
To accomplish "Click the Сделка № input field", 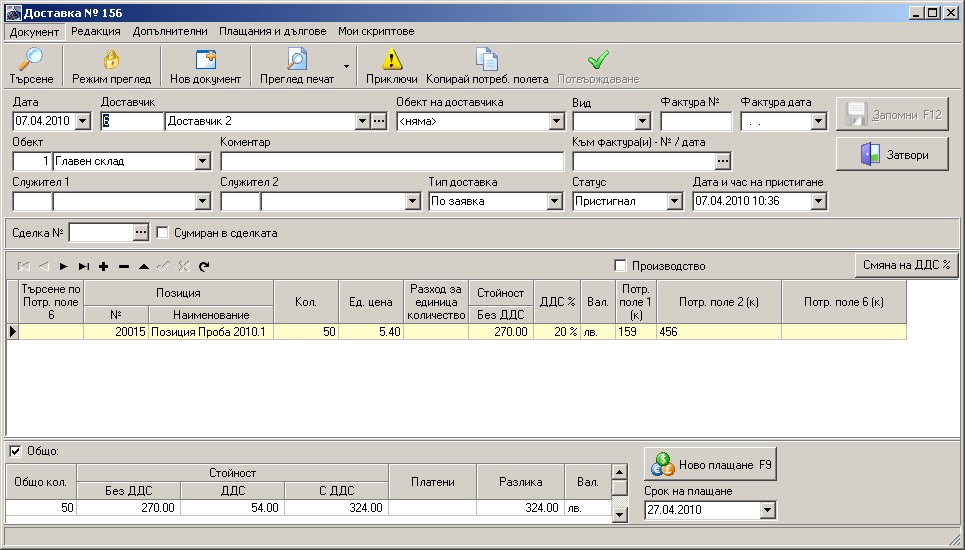I will (102, 233).
